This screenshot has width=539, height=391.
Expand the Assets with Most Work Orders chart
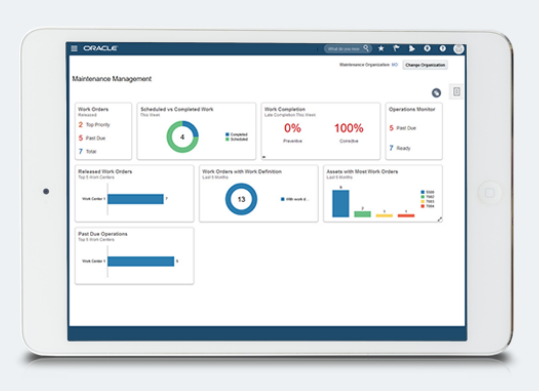(440, 219)
